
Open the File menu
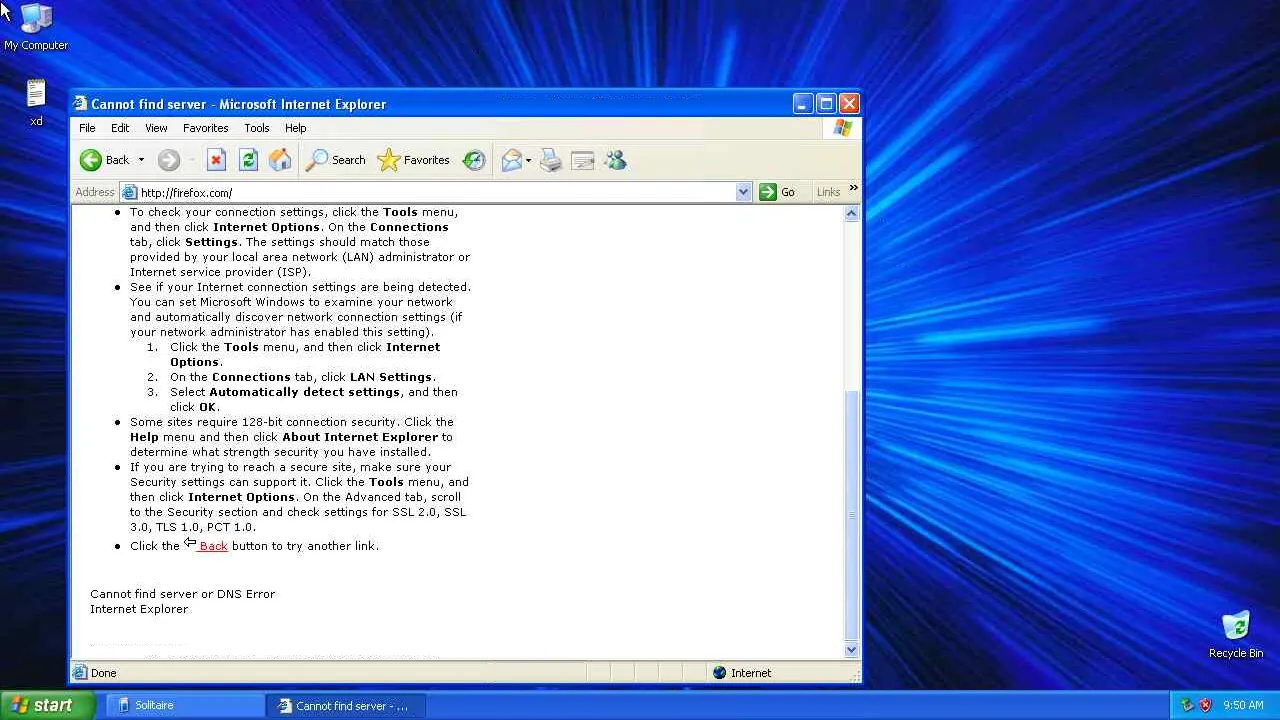pos(87,128)
